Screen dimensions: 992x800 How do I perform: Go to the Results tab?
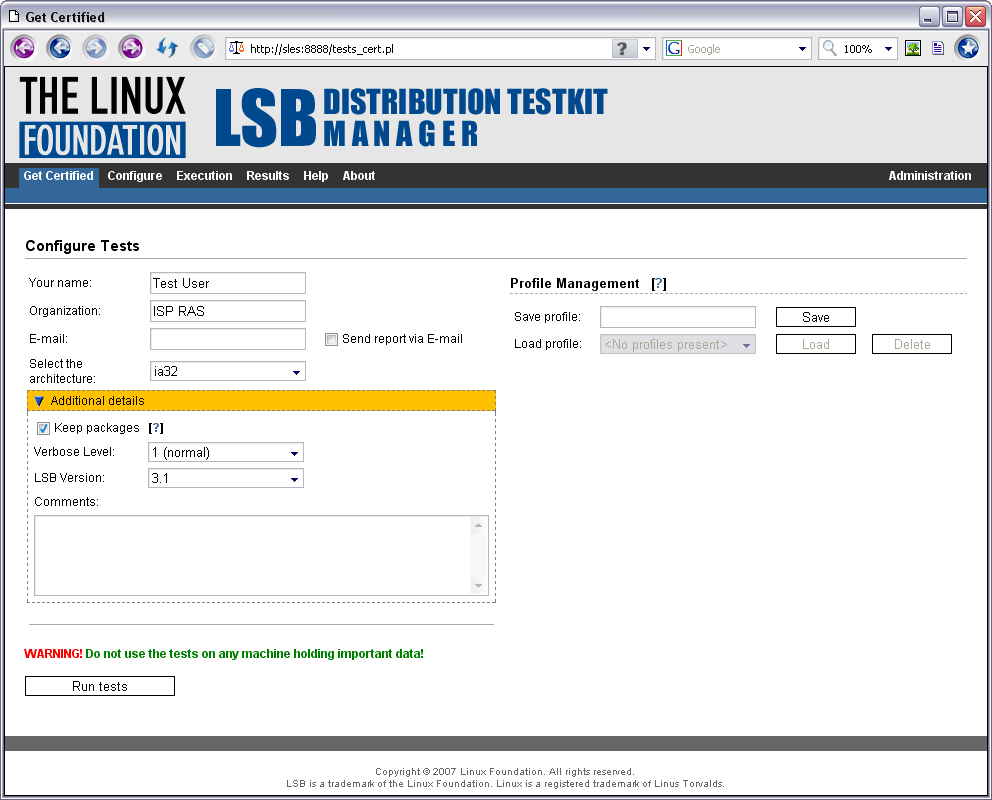pyautogui.click(x=268, y=176)
